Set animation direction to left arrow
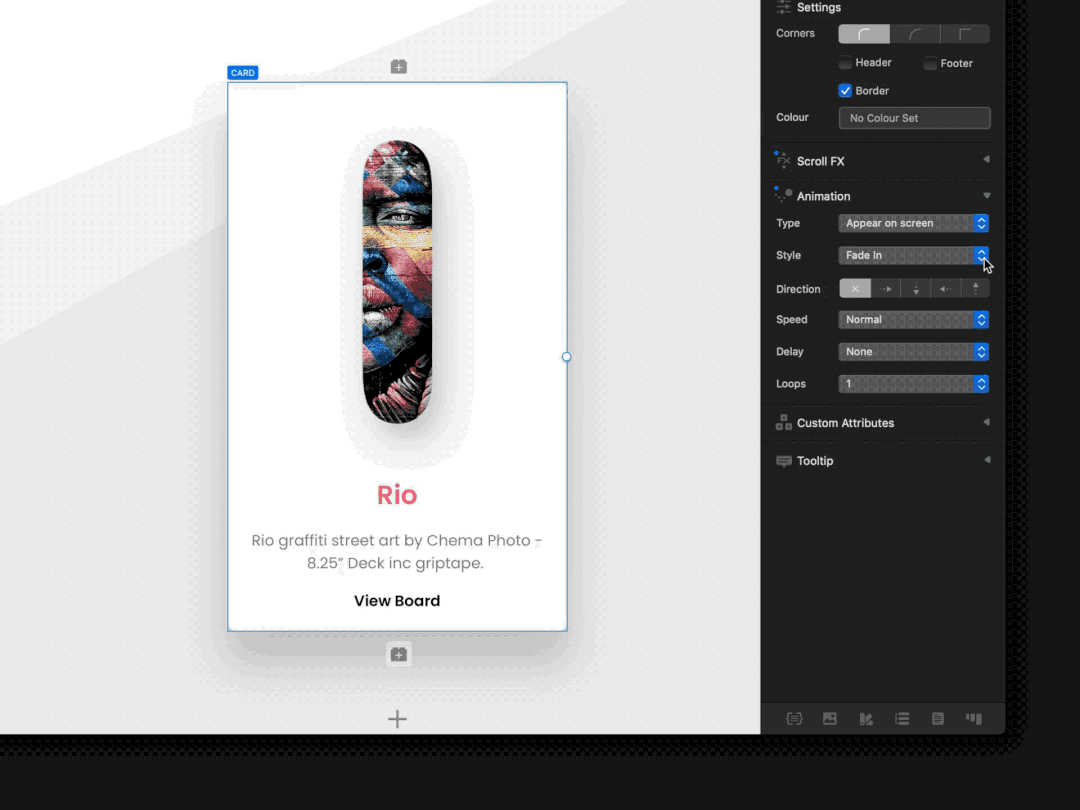Screen dimensions: 1080x810 [946, 289]
